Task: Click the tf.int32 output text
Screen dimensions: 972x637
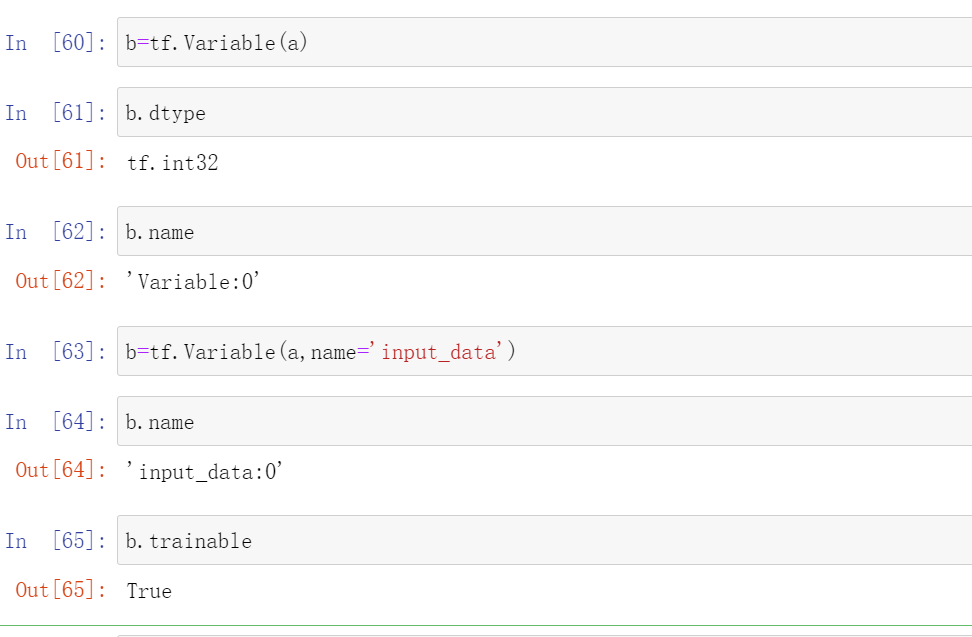Action: (x=173, y=162)
